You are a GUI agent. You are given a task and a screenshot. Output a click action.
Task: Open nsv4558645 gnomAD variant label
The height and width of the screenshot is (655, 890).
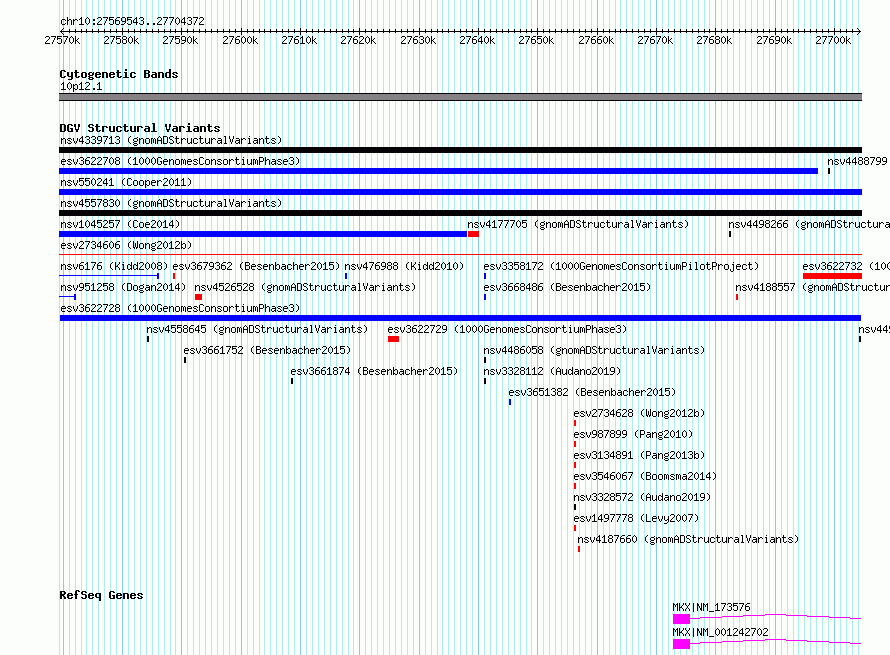(257, 329)
